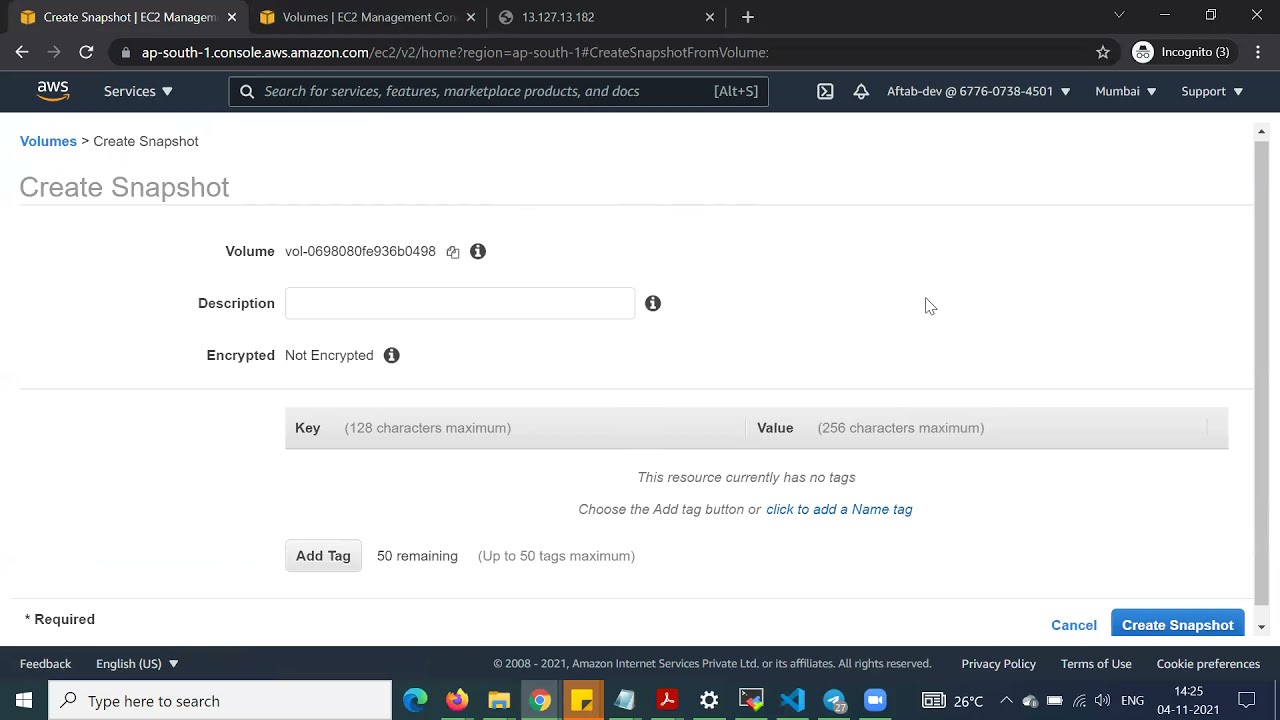This screenshot has width=1280, height=720.
Task: Open Sticky Notes from taskbar
Action: click(582, 701)
